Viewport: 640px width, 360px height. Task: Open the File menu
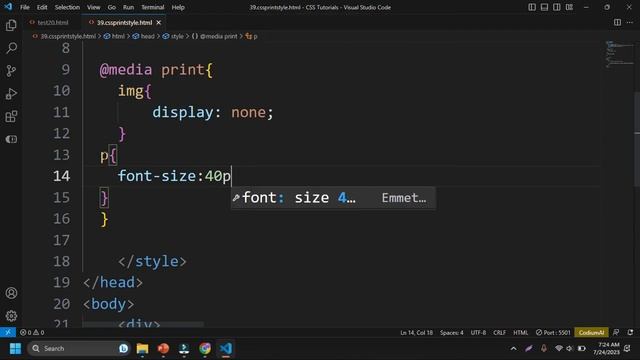point(25,7)
